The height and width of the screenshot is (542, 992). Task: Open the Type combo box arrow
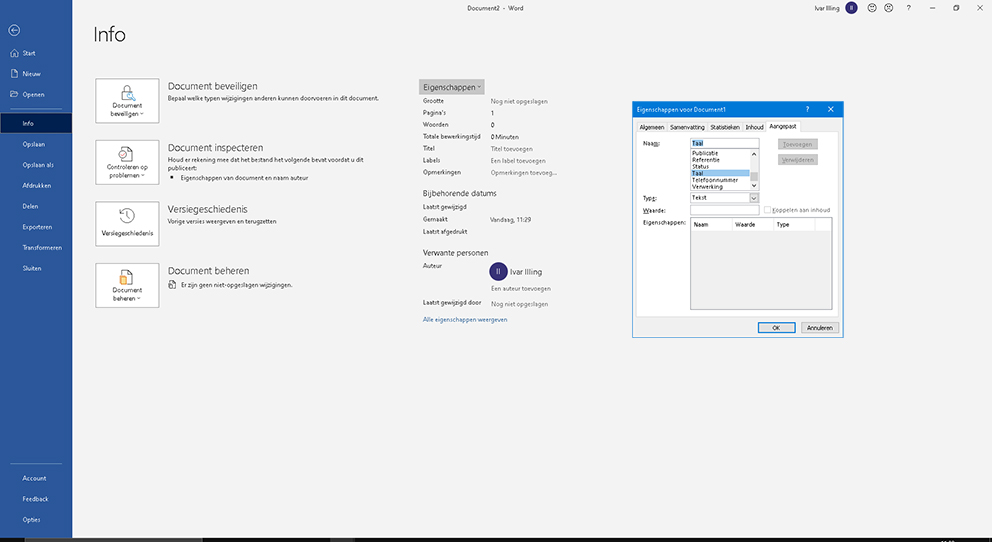point(754,198)
